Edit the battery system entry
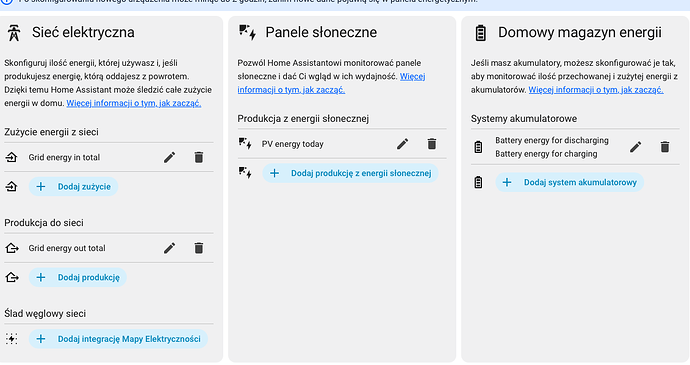Screen dimensions: 690x365 click(x=635, y=147)
